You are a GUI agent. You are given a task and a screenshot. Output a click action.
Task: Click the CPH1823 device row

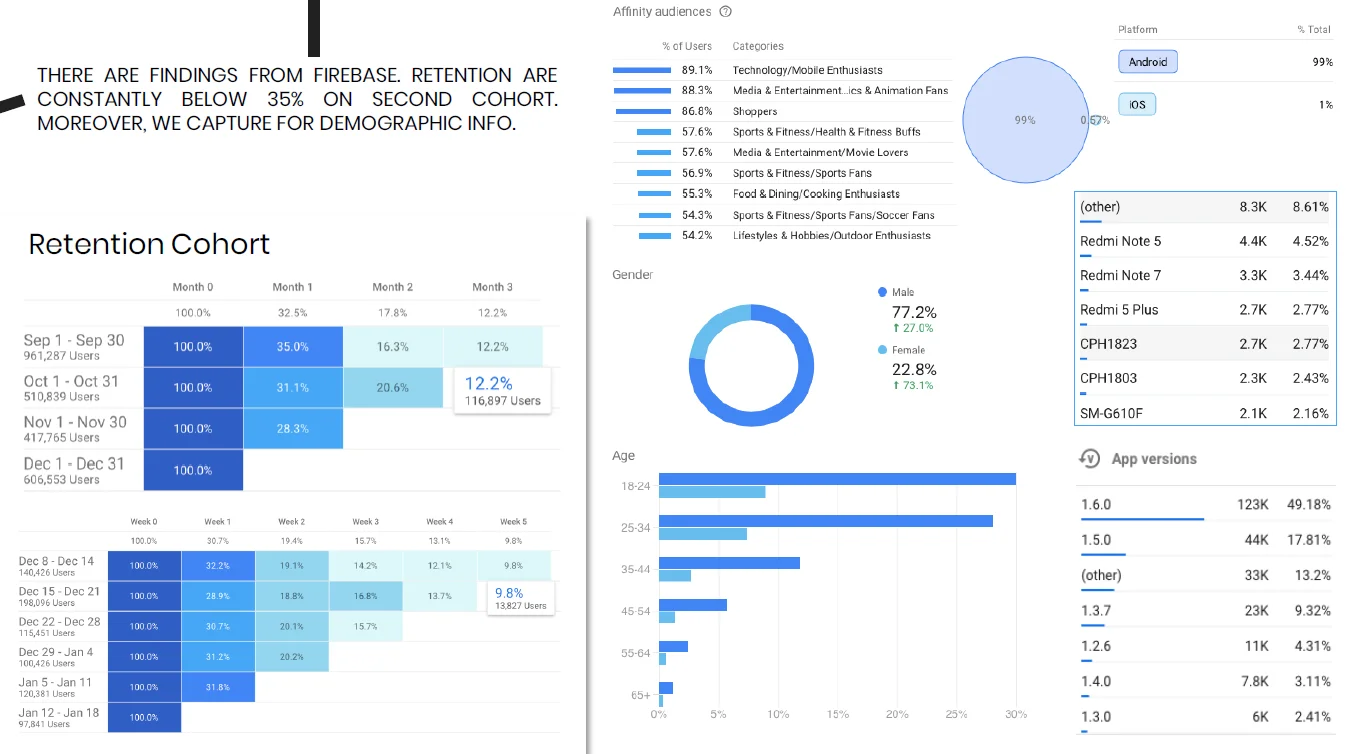tap(1204, 344)
